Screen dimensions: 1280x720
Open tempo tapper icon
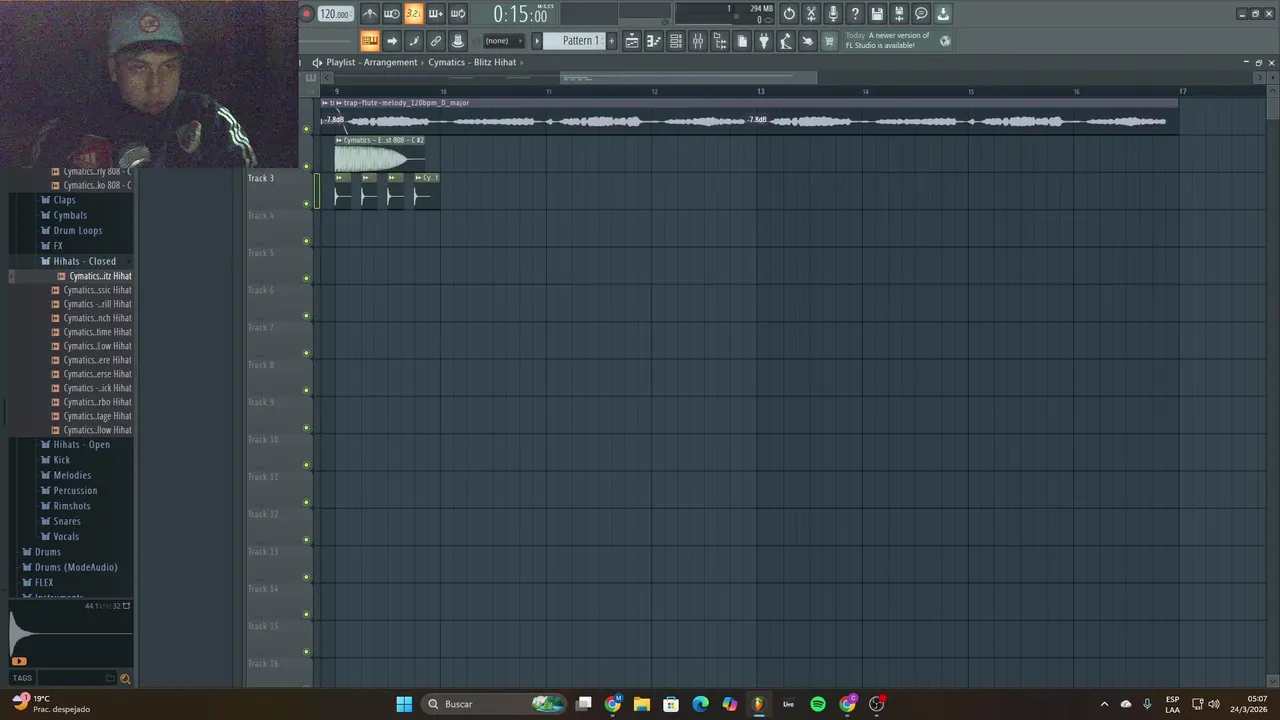[786, 41]
